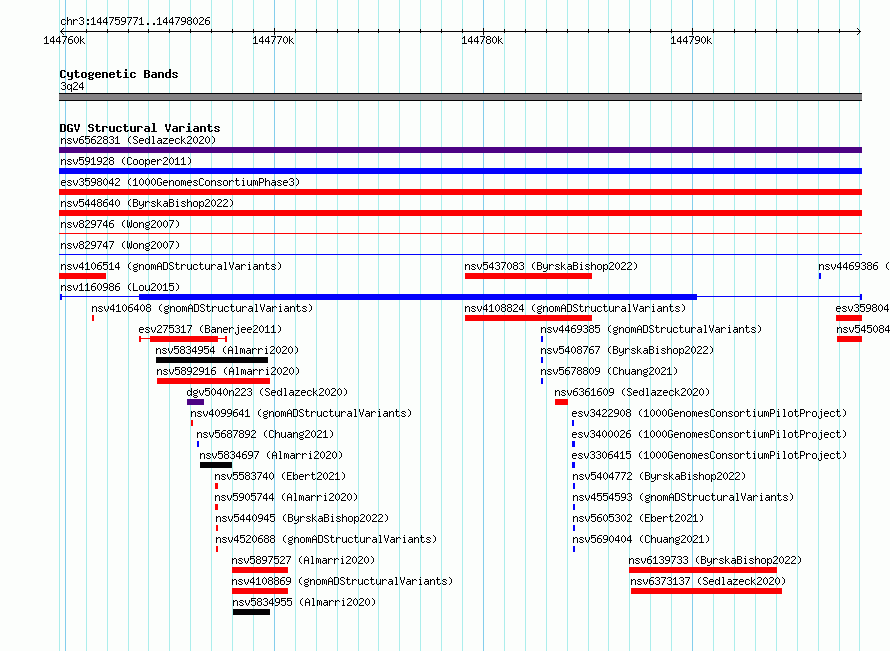Image resolution: width=890 pixels, height=651 pixels.
Task: Click the 144790k ruler tick label
Action: pyautogui.click(x=691, y=40)
